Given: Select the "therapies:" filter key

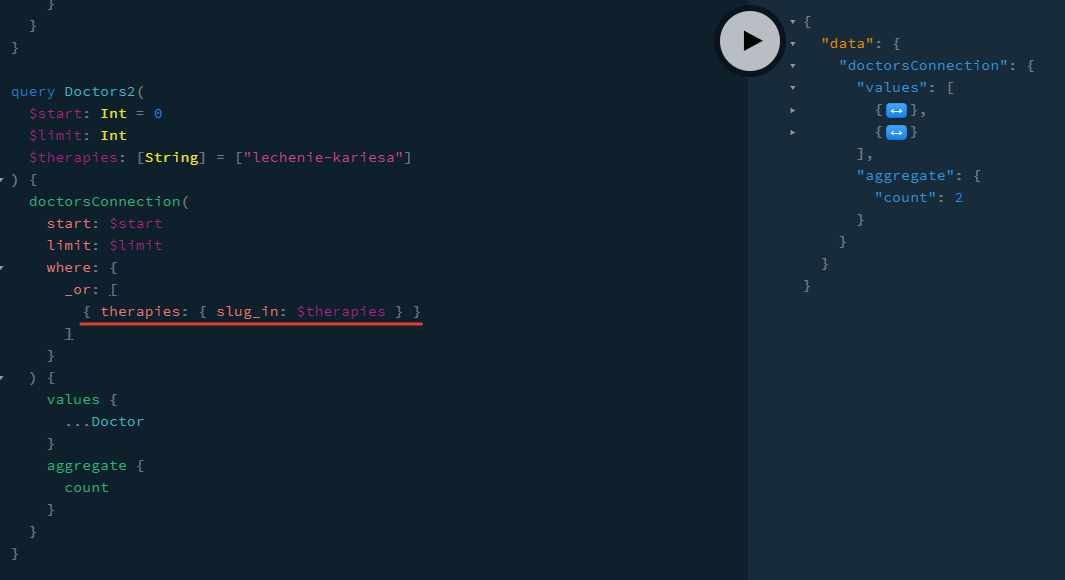Looking at the screenshot, I should coord(145,311).
